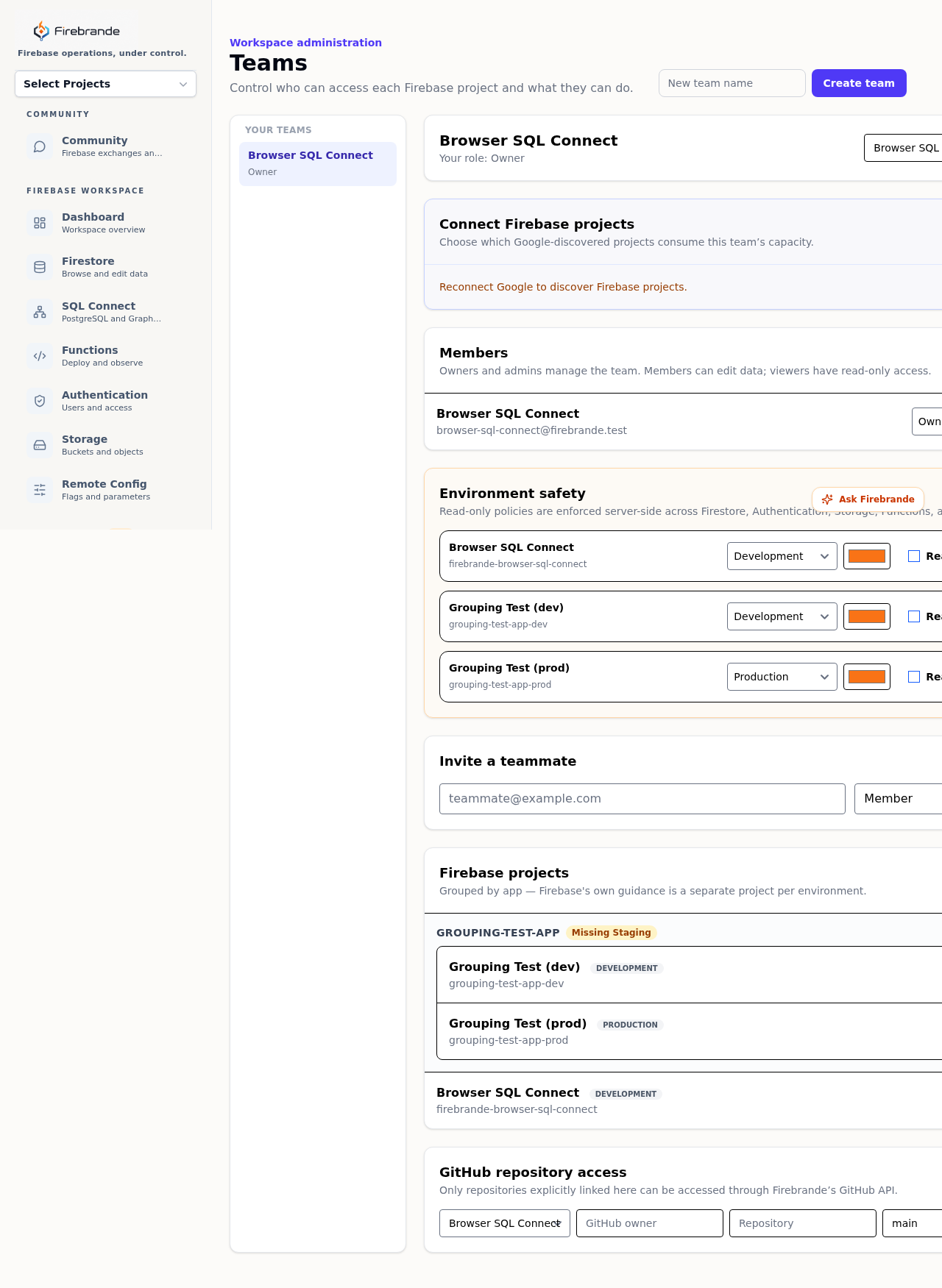Click the GROUPING-TEST-APP group label
Viewport: 942px width, 1288px height.
tap(498, 933)
